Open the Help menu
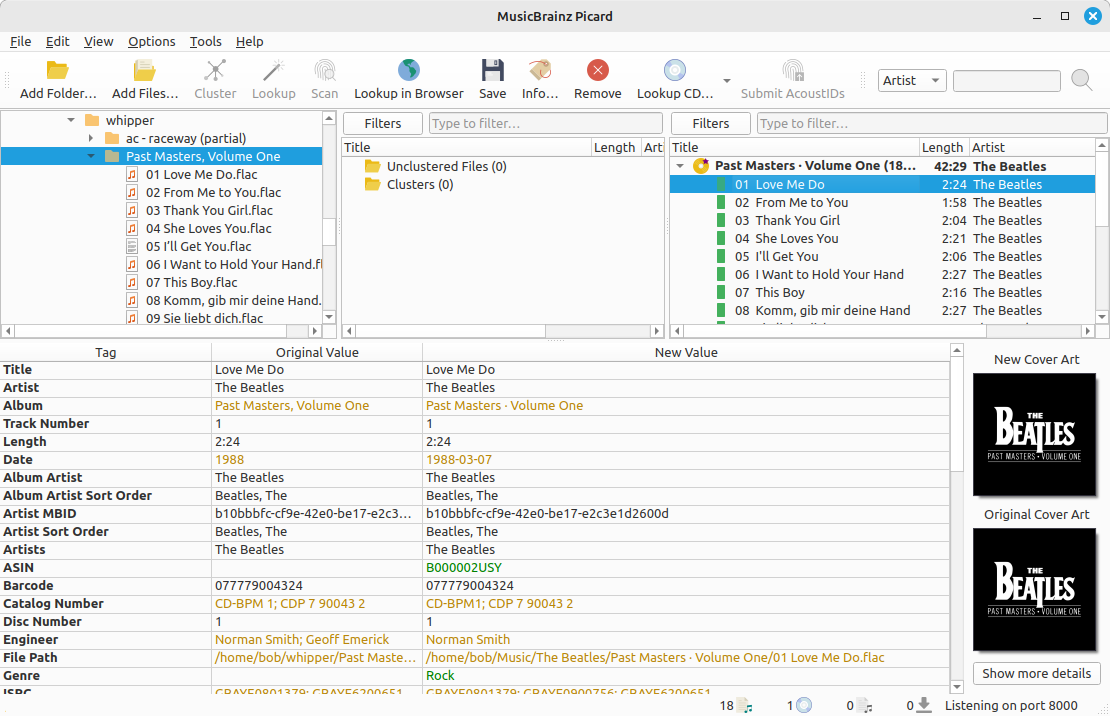 249,42
